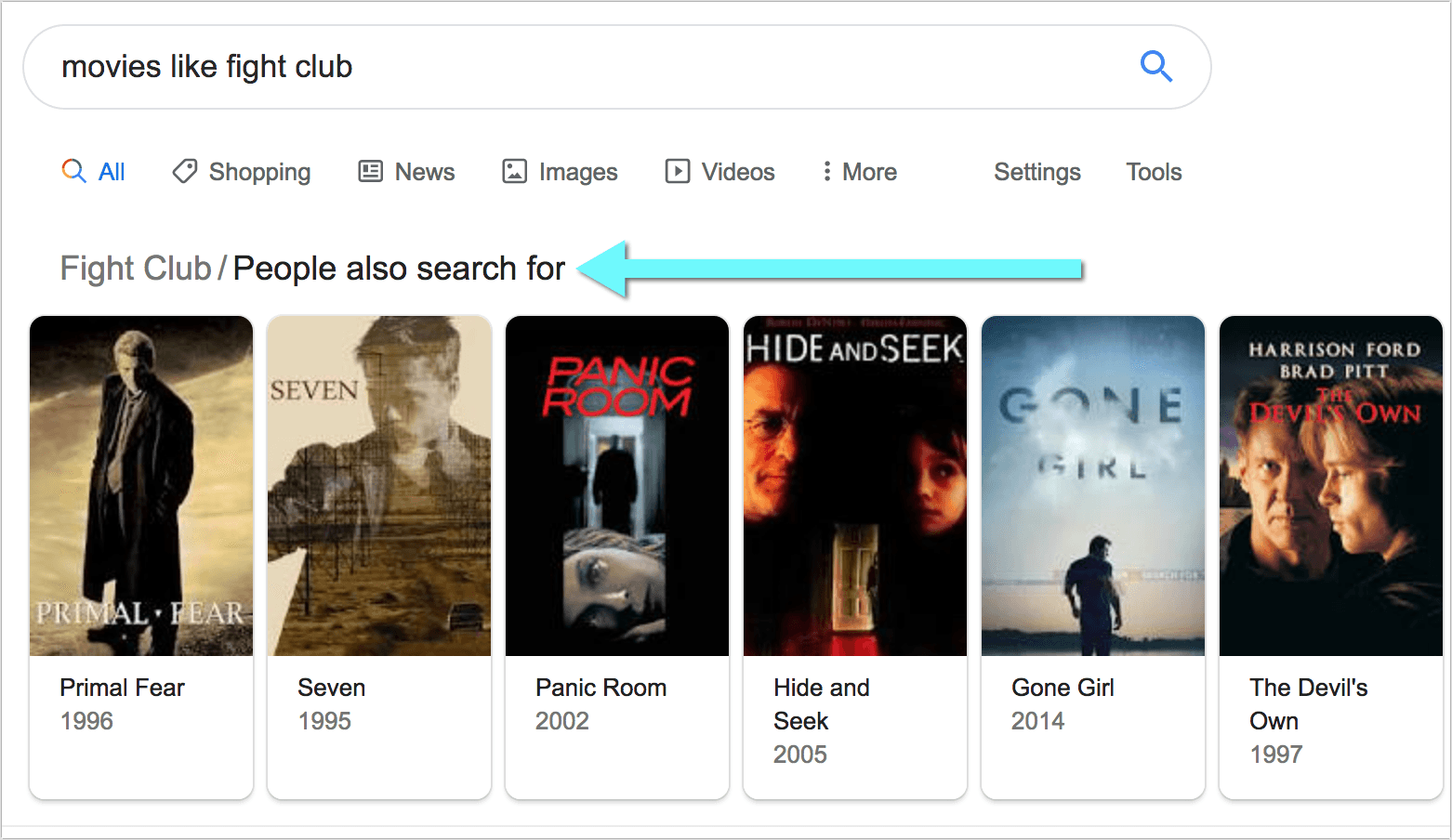Click the 2002 year under Panic Room
Image resolution: width=1452 pixels, height=840 pixels.
562,721
